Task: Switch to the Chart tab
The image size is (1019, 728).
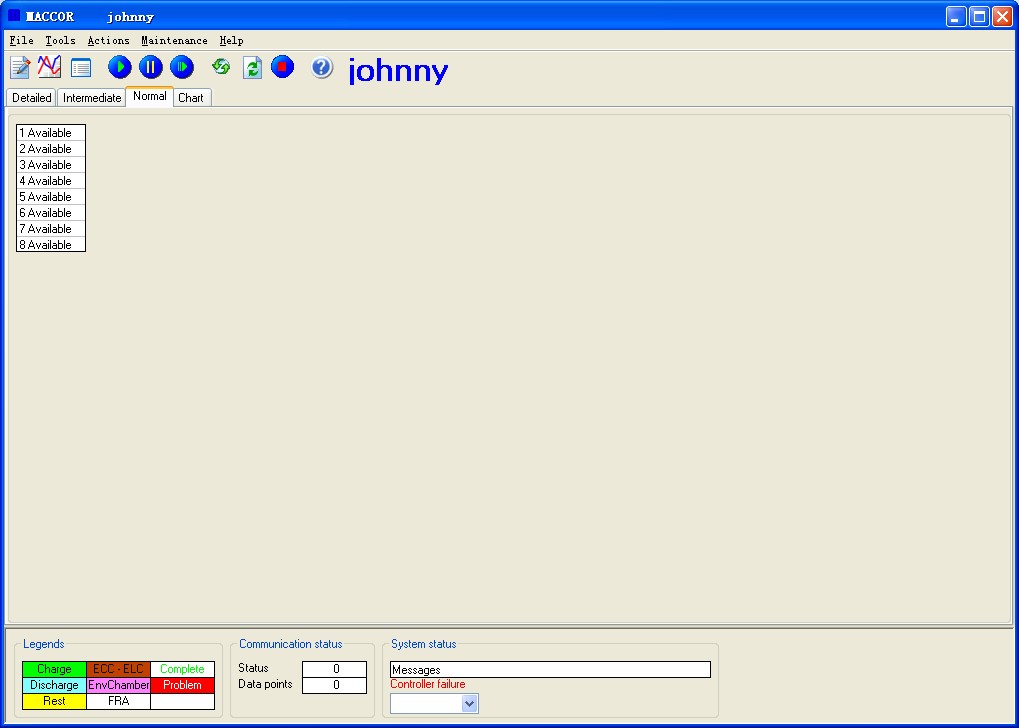Action: [x=191, y=98]
